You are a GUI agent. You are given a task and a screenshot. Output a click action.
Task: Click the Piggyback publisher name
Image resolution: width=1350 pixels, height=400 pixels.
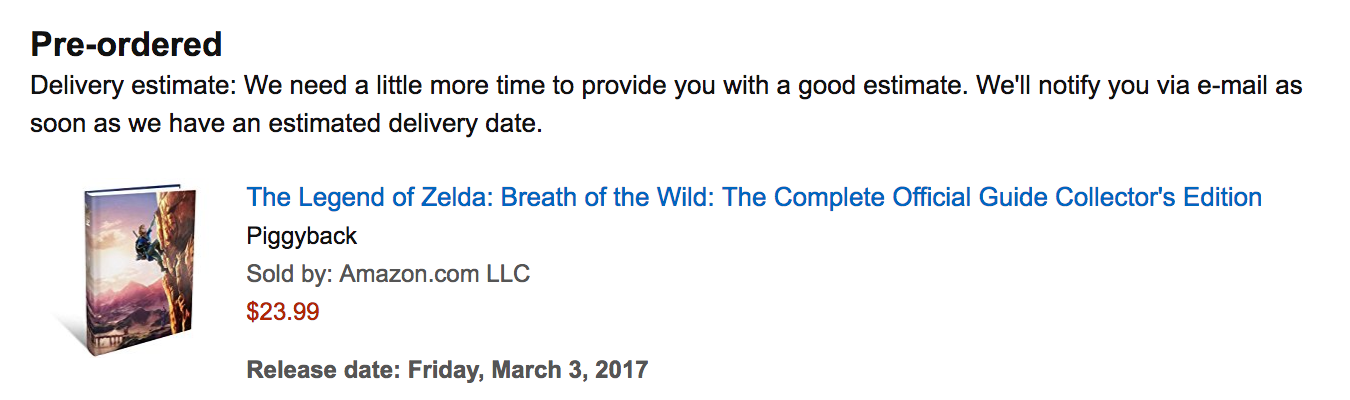tap(301, 237)
